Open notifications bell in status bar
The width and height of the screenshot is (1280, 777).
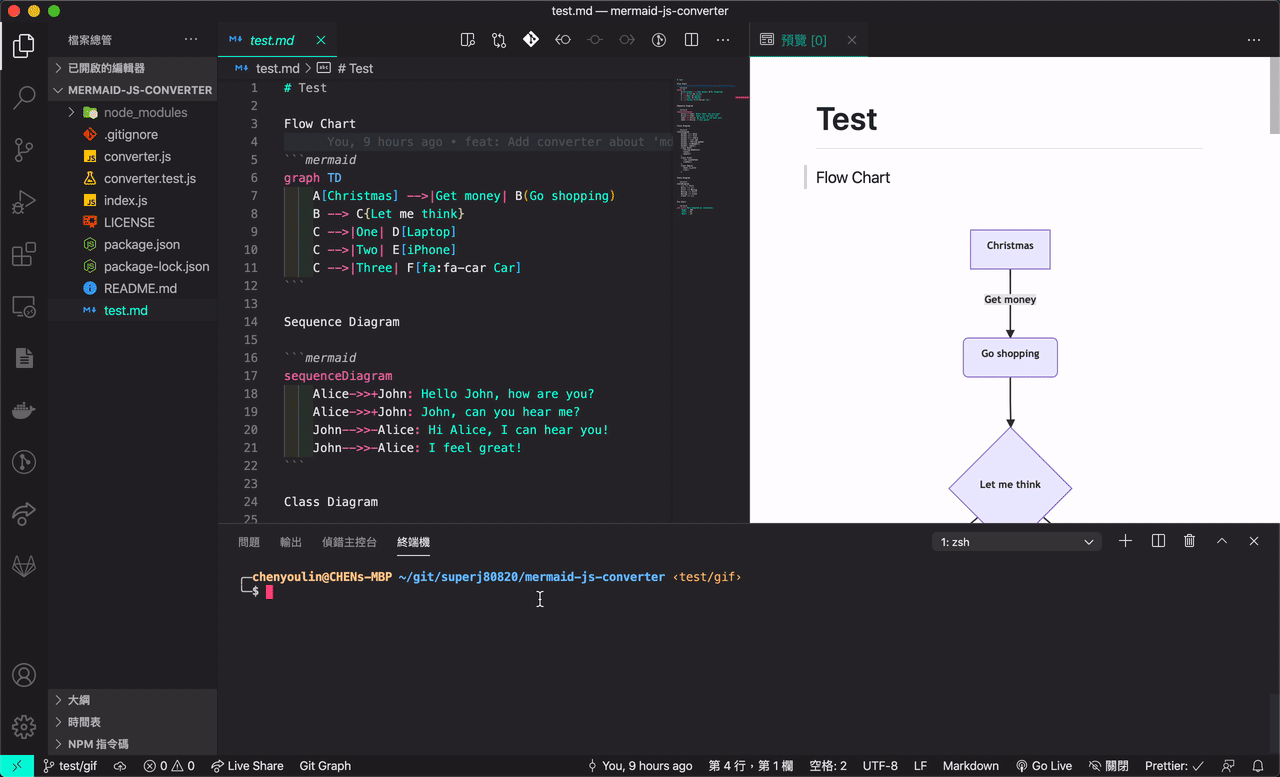tap(1258, 766)
